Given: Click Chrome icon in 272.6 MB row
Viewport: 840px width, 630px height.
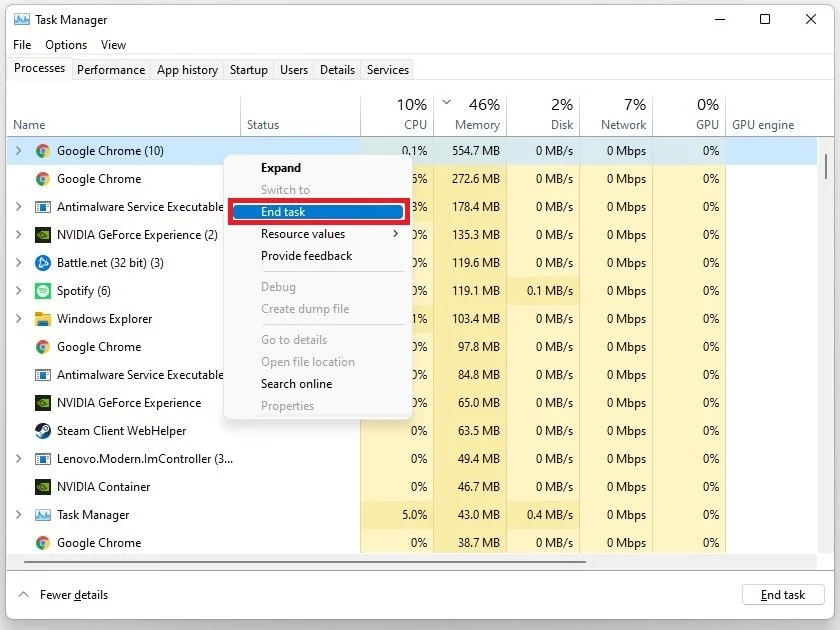Looking at the screenshot, I should click(x=43, y=179).
